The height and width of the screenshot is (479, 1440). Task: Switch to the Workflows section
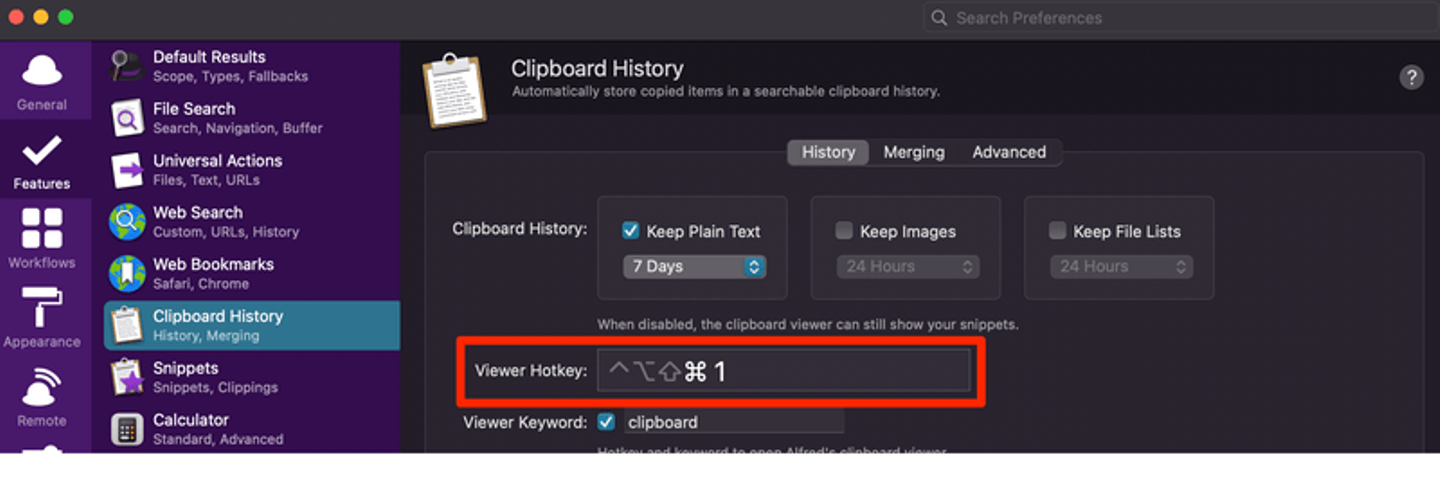pos(42,238)
